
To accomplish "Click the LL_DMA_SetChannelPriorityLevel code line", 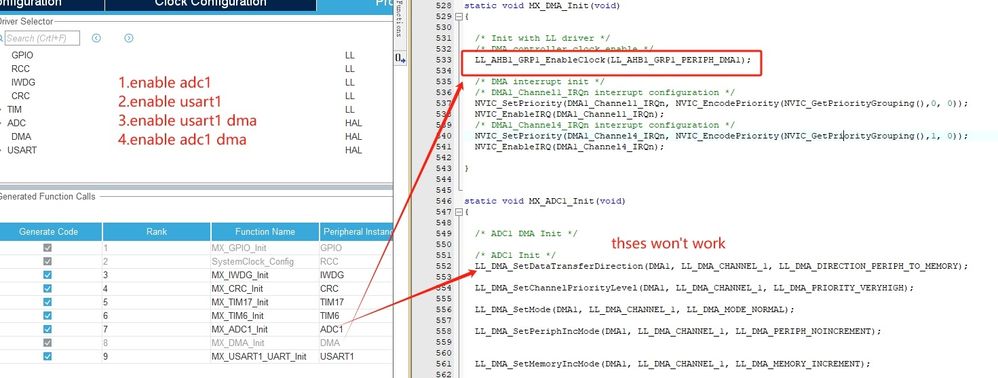I will coord(694,288).
